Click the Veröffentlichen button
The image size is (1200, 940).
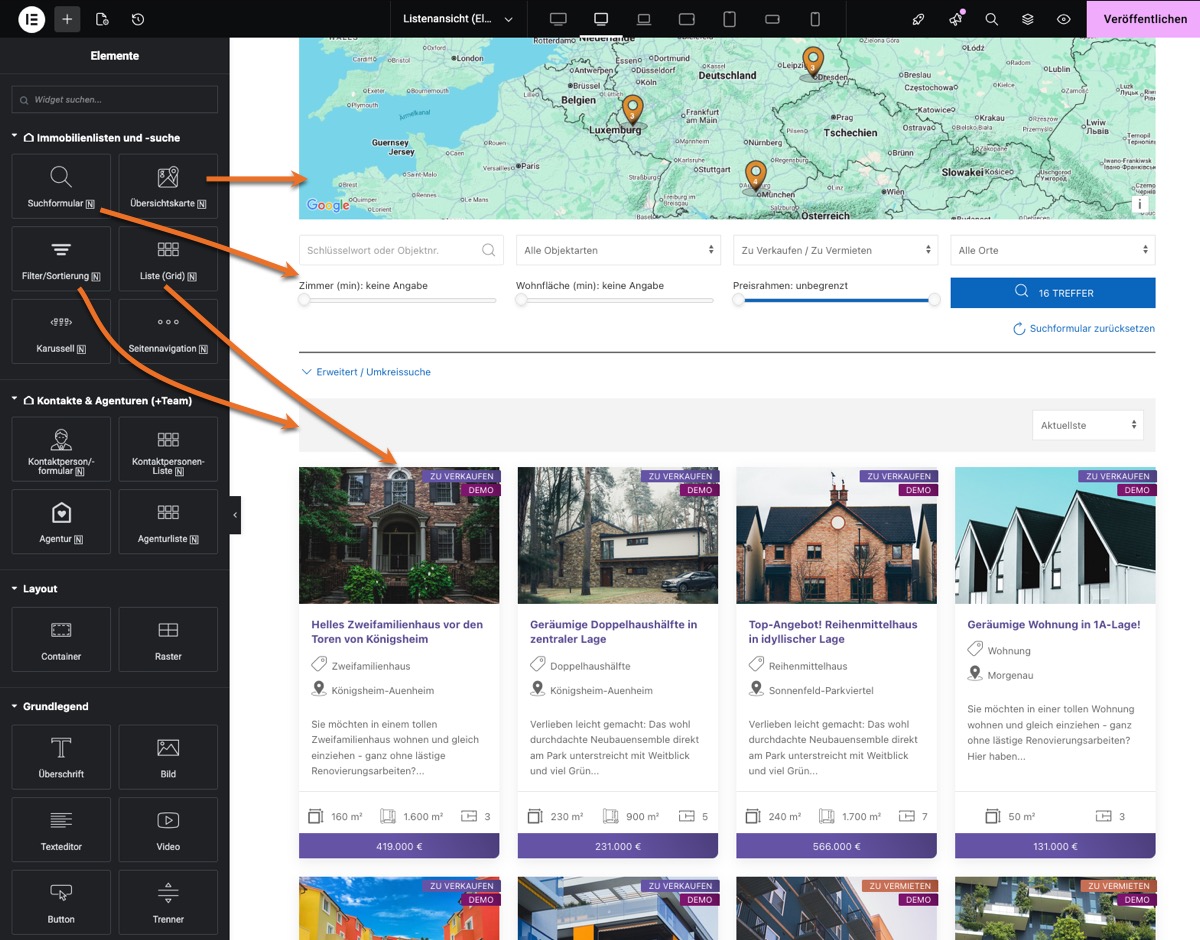[1144, 19]
